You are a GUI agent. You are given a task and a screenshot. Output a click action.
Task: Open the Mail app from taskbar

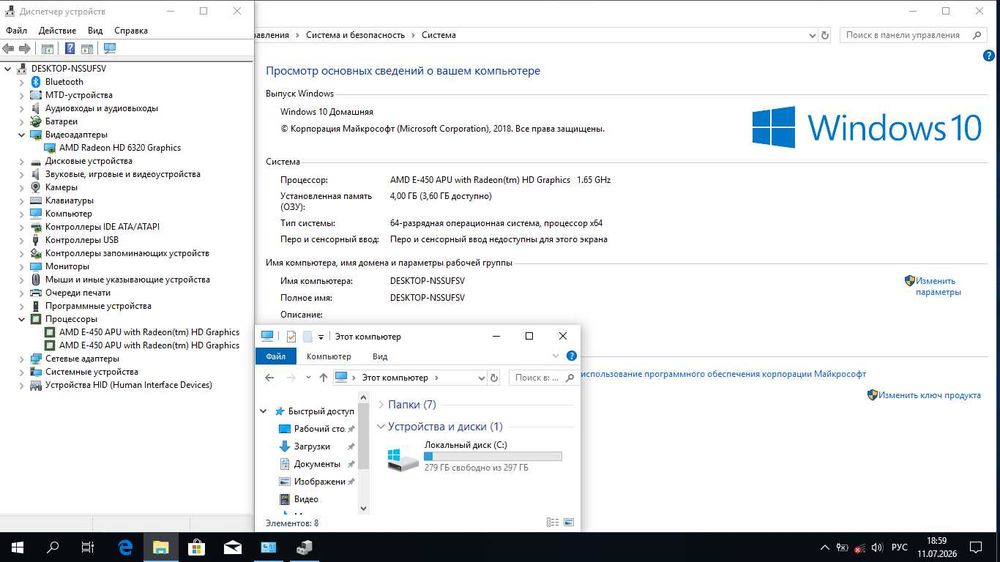(232, 547)
